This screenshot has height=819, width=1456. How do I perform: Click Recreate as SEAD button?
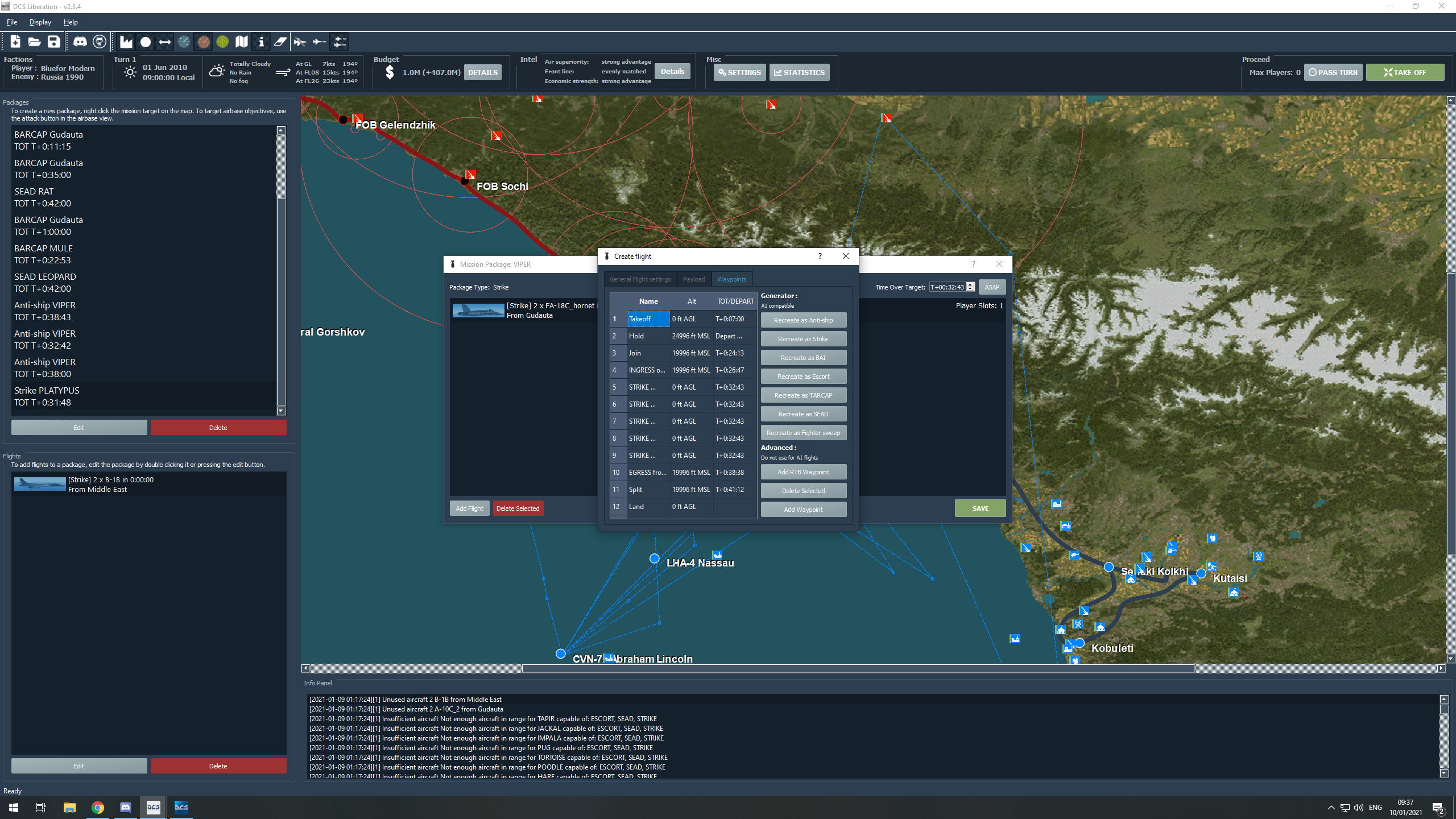coord(803,414)
